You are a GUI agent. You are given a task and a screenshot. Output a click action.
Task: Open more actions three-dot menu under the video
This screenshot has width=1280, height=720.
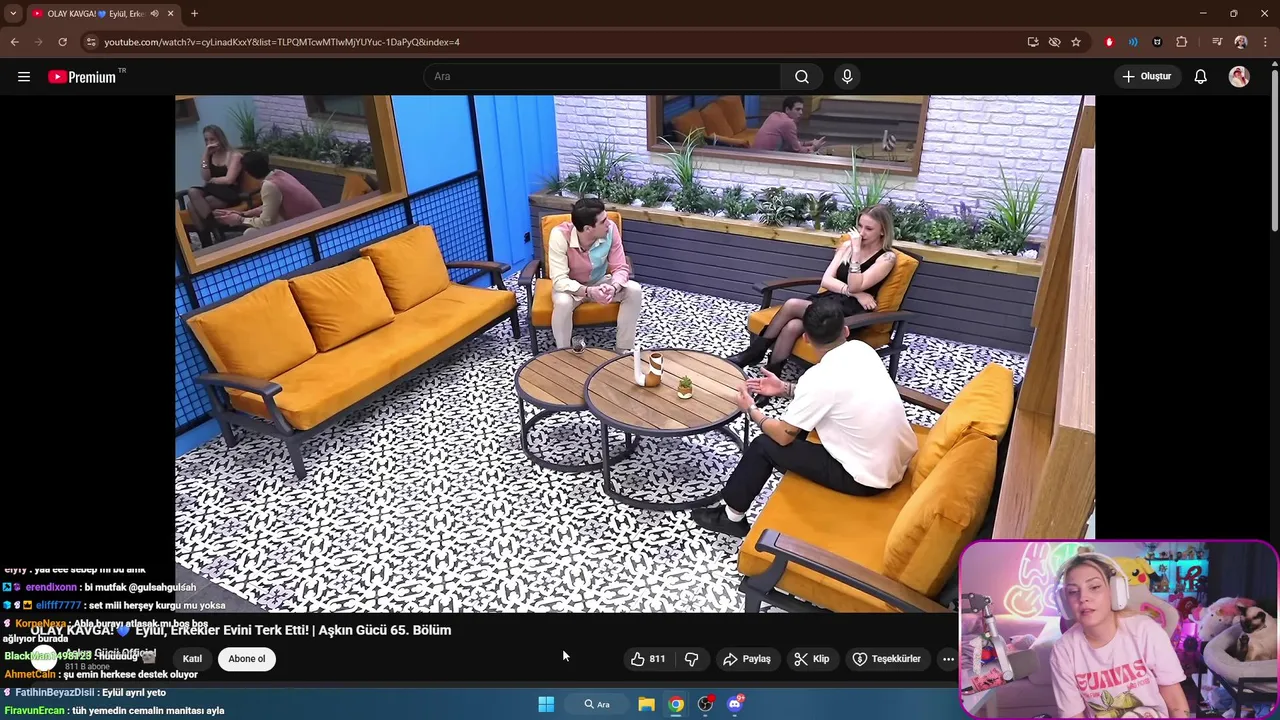click(x=948, y=659)
